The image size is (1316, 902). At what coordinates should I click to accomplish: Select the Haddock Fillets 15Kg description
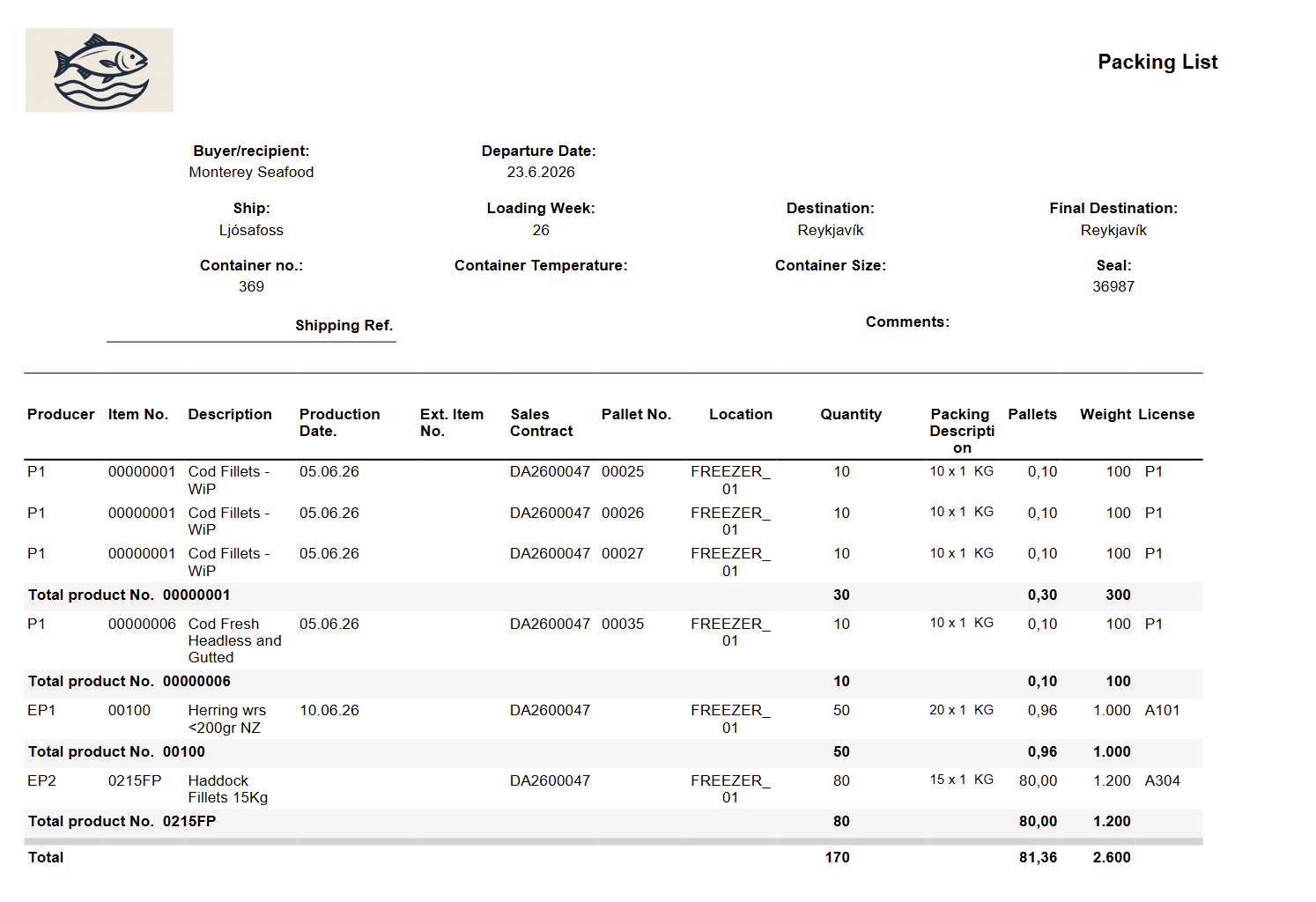click(x=228, y=788)
